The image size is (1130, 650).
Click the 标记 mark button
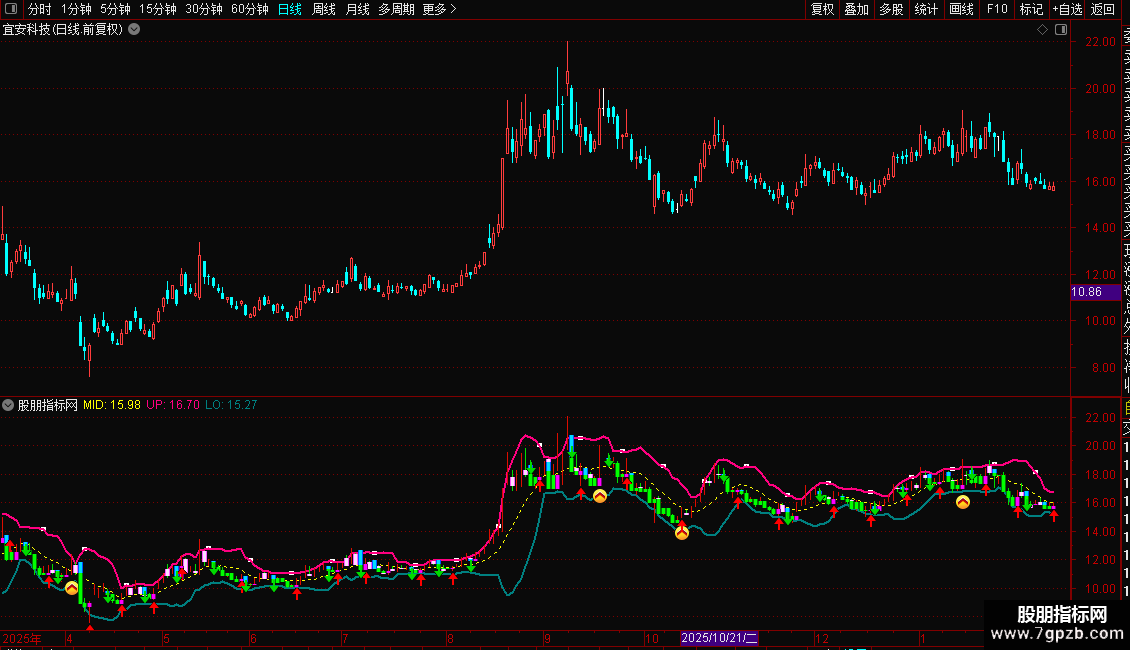[1031, 9]
